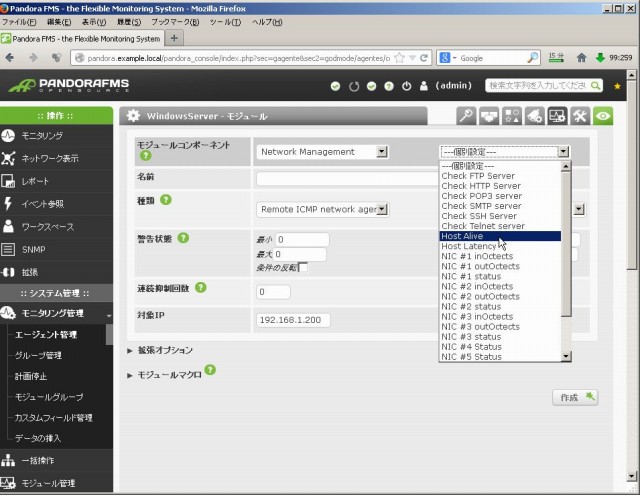
Task: Click the 連続抑制回数 input field
Action: pos(273,292)
